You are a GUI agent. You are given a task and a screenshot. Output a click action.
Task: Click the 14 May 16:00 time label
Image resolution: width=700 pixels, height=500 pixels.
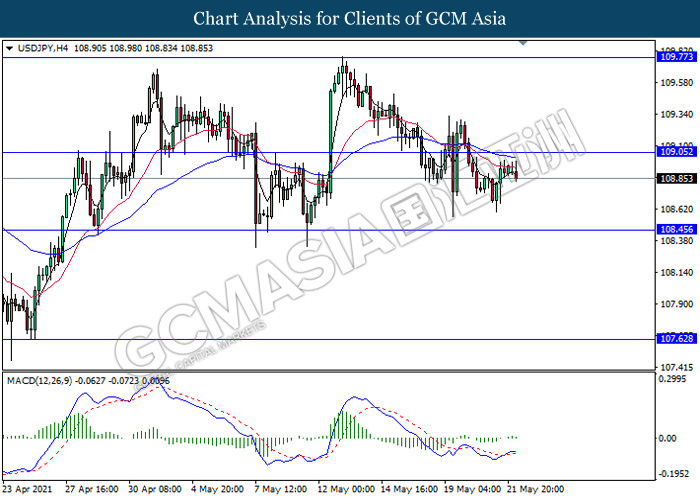click(409, 489)
